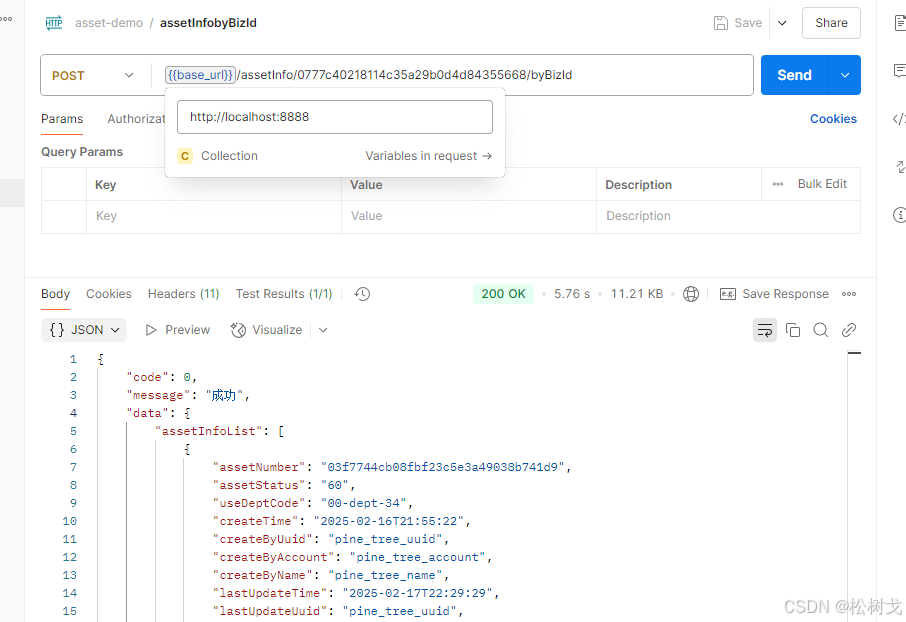Viewport: 906px width, 622px height.
Task: Select the response Cookies tab
Action: [109, 294]
